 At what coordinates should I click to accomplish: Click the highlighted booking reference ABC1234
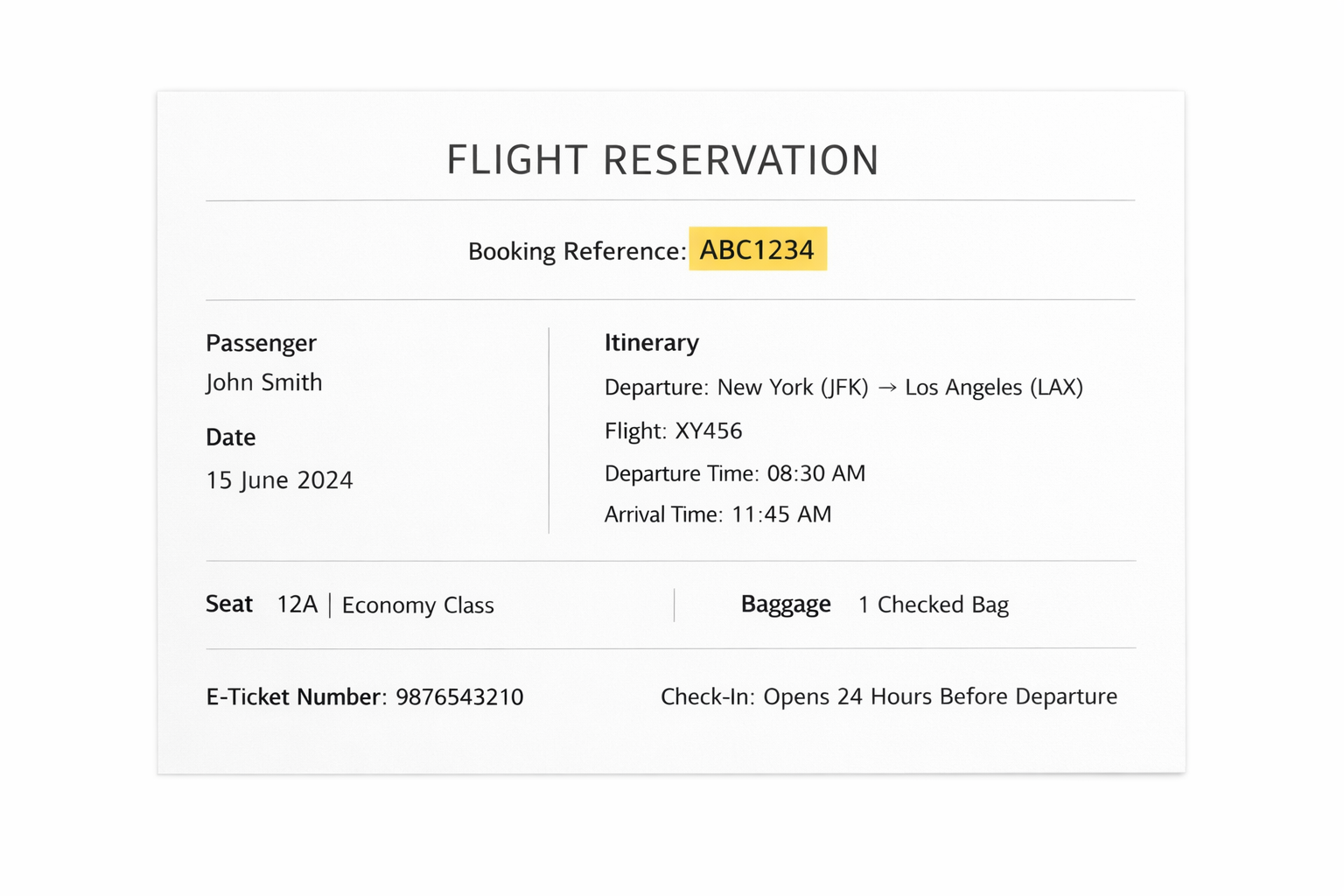tap(757, 250)
